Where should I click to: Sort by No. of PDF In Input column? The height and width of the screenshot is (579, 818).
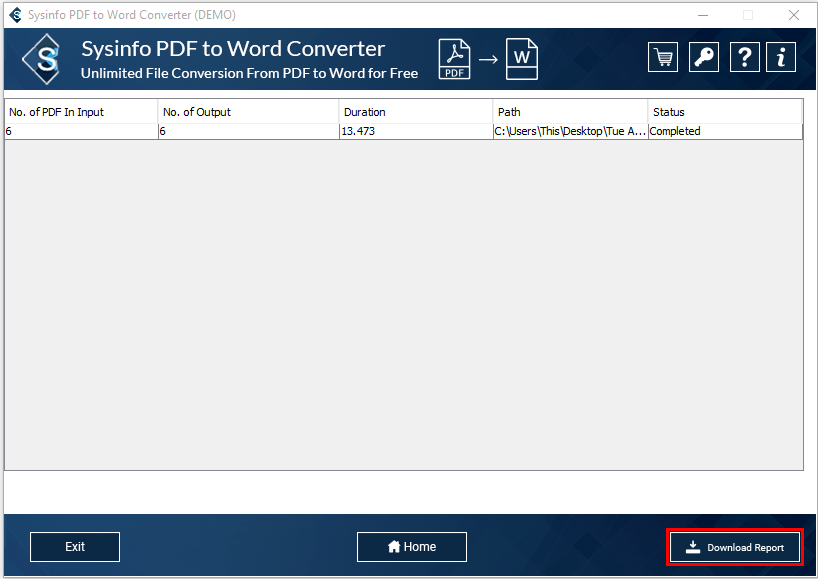click(81, 112)
